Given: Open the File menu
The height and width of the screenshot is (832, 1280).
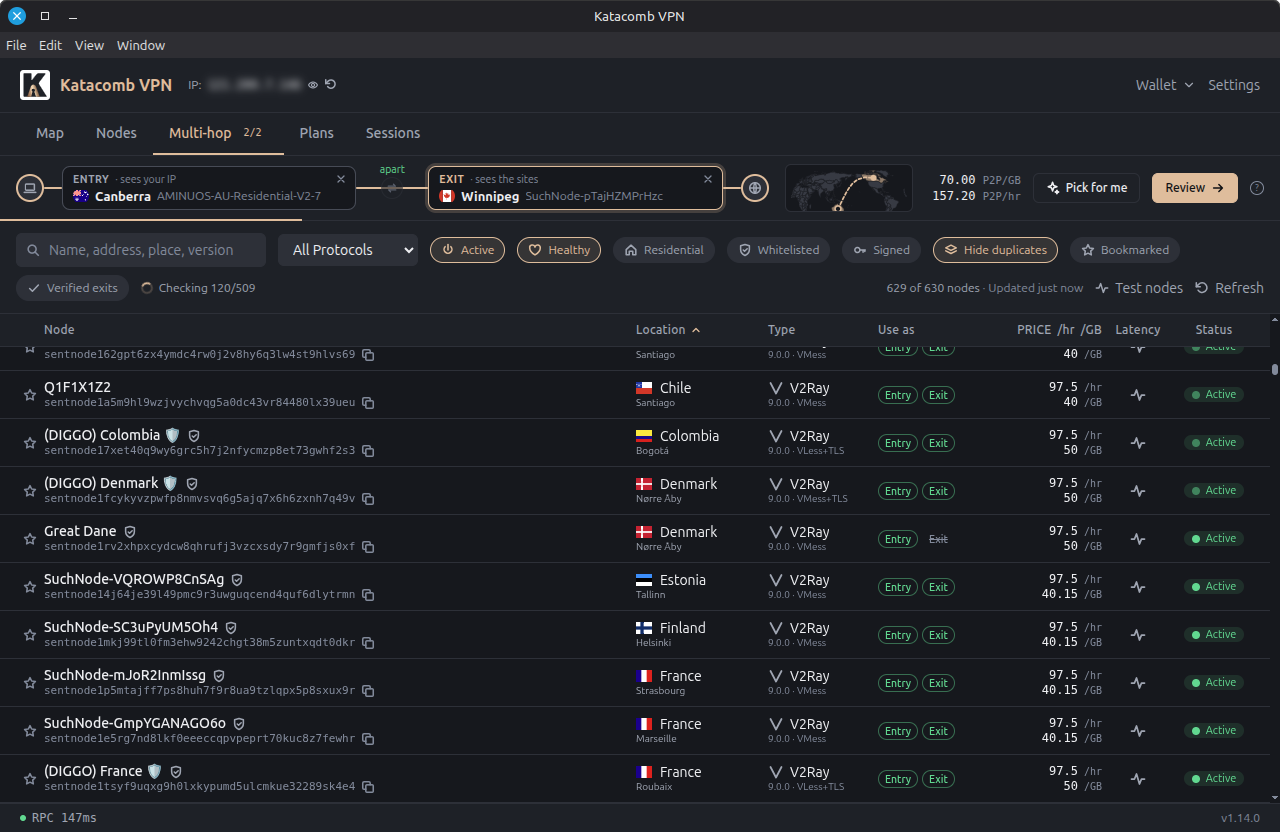Looking at the screenshot, I should click(16, 45).
